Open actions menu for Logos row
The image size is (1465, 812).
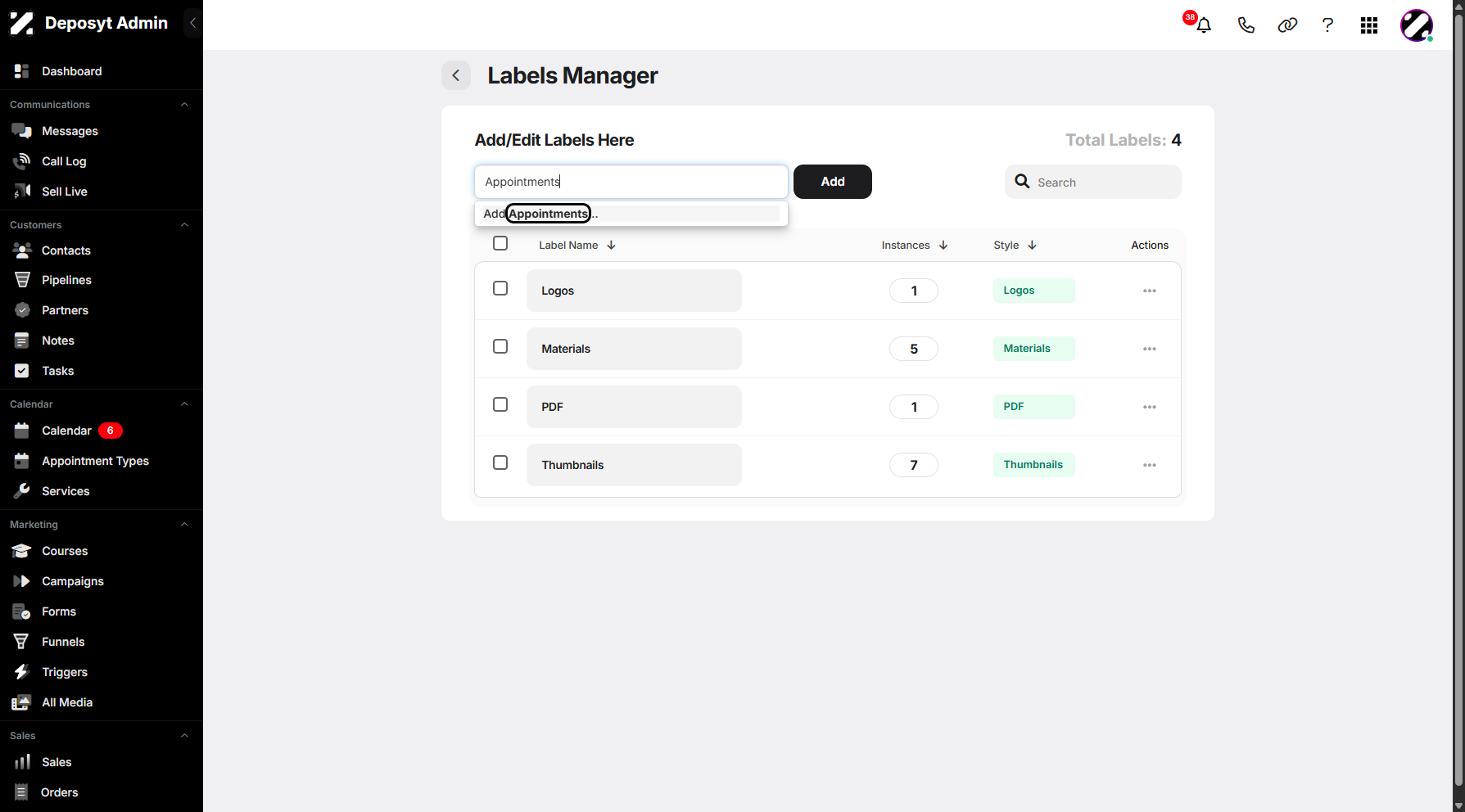coord(1150,291)
